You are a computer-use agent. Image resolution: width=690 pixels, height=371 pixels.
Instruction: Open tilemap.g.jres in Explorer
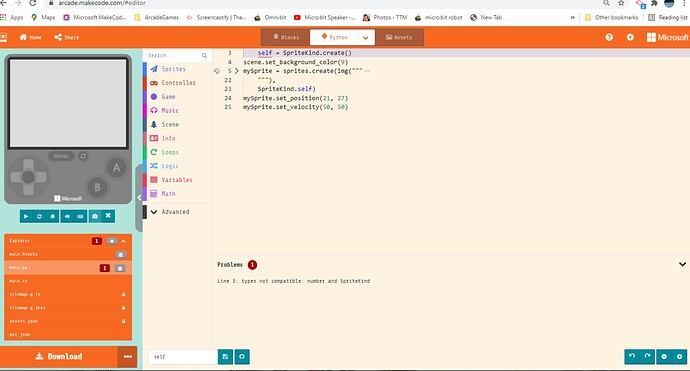tap(68, 308)
